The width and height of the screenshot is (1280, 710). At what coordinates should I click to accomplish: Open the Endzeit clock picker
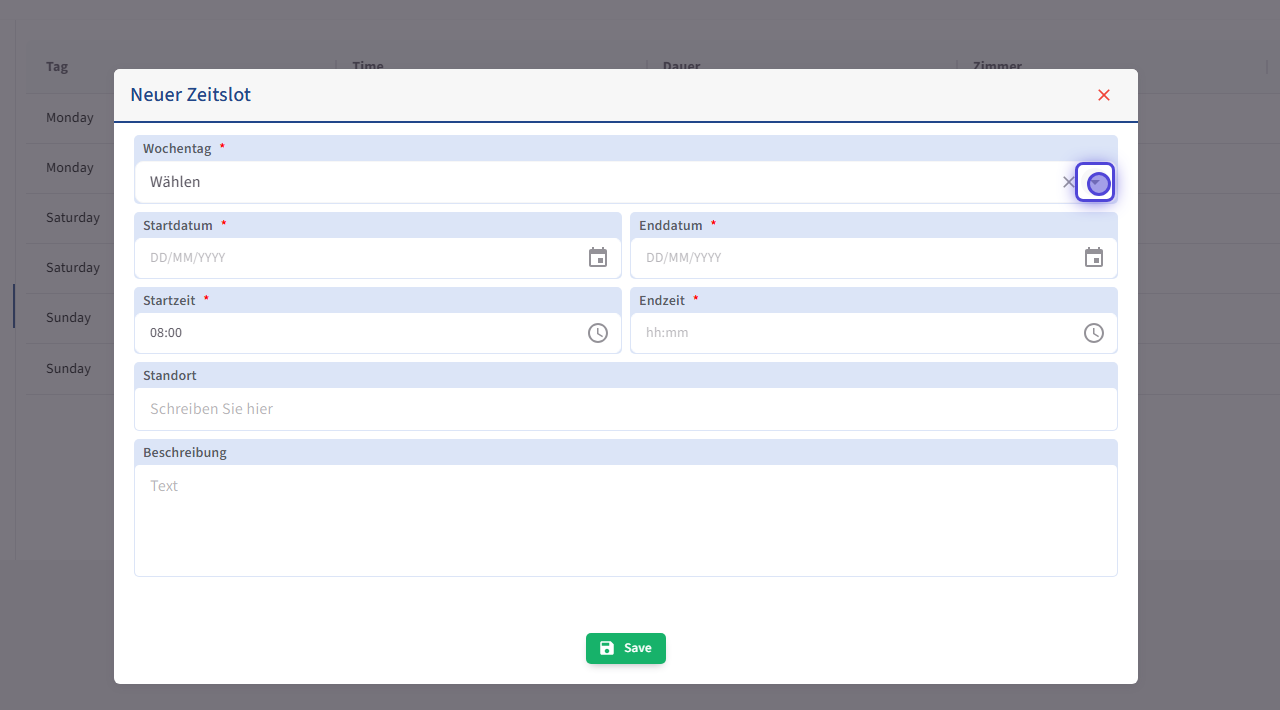1094,333
